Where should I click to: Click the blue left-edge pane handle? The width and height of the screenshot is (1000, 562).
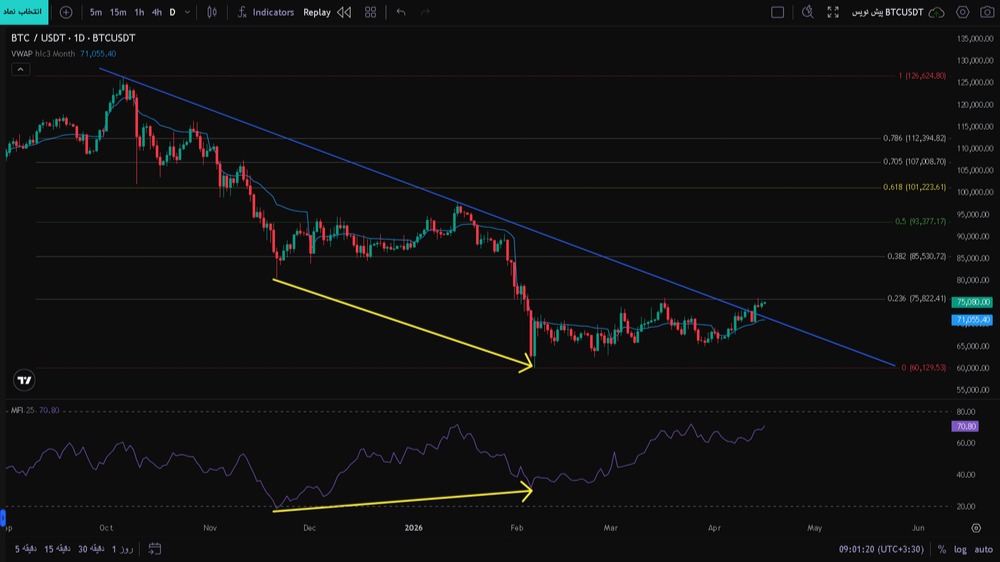click(3, 517)
